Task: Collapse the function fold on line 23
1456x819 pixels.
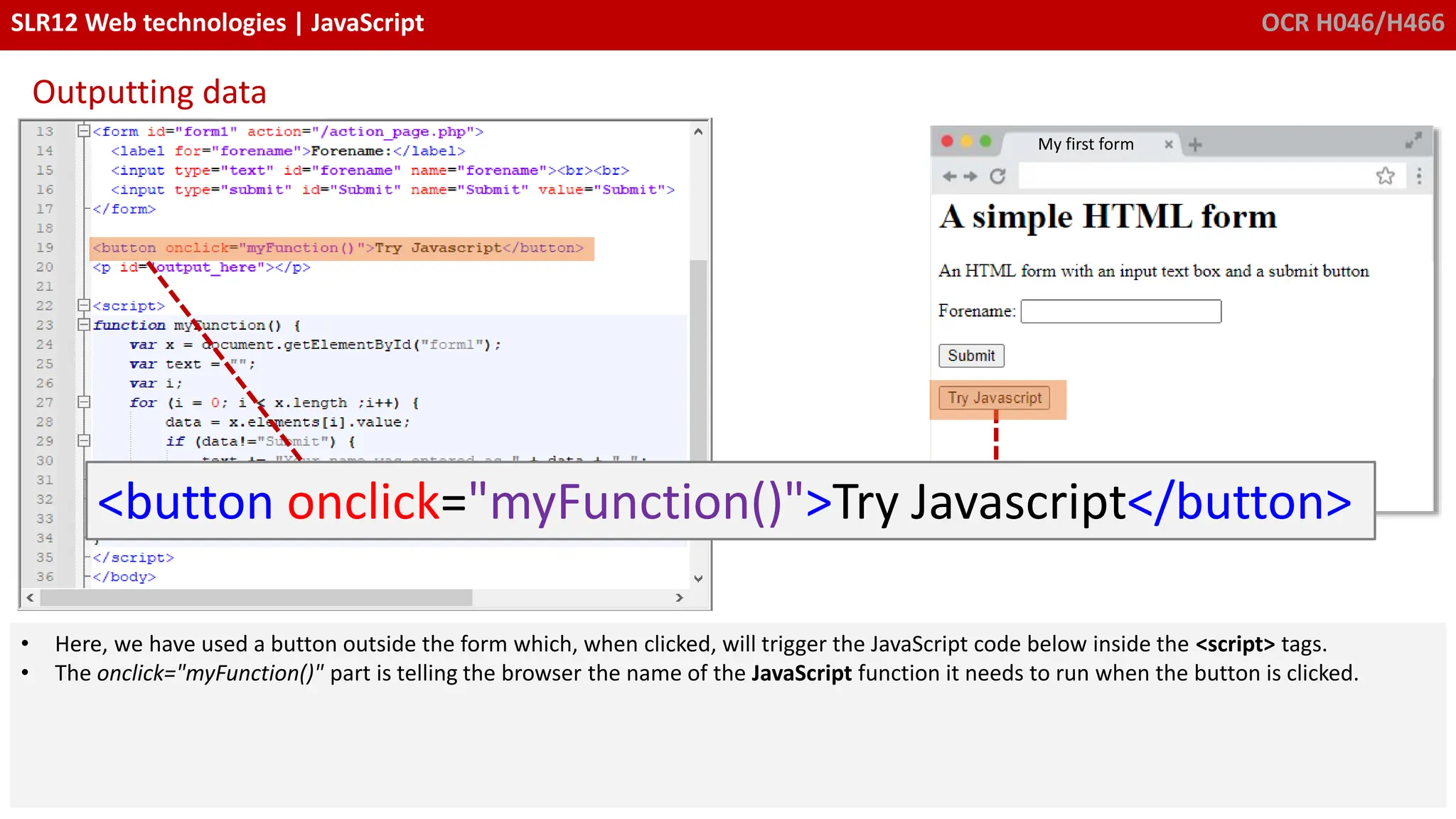Action: pyautogui.click(x=84, y=324)
